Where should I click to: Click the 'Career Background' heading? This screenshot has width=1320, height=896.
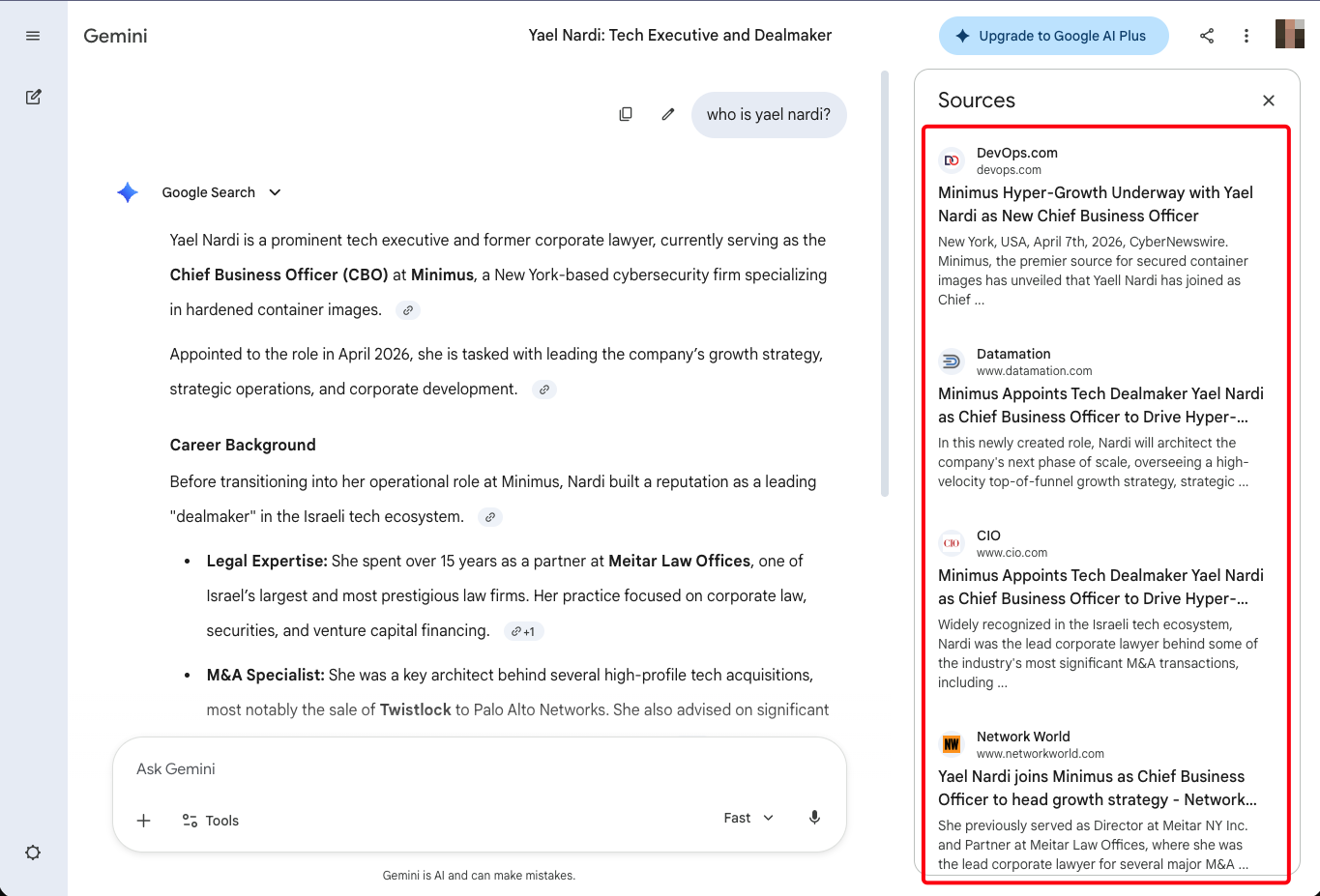pyautogui.click(x=243, y=445)
